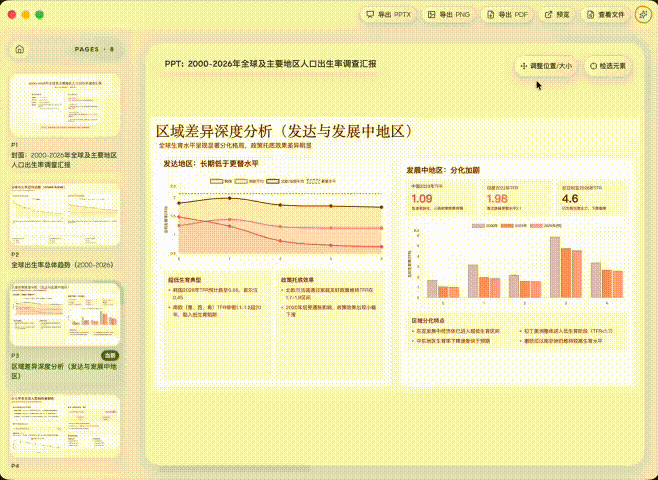Click the sparkle AI icon at top right
Viewport: 658px width, 480px height.
pyautogui.click(x=643, y=15)
